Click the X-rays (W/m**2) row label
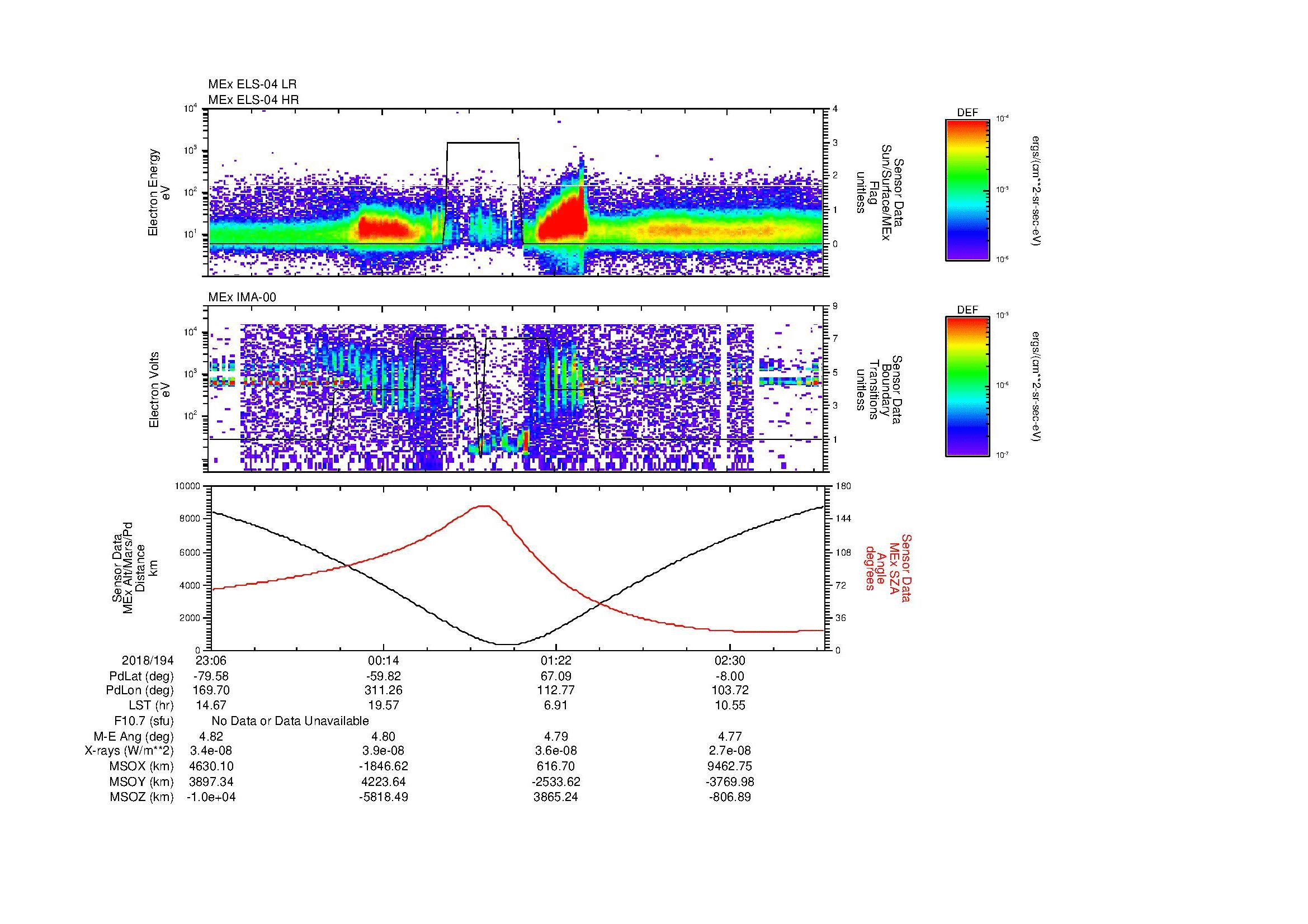Screen dimensions: 1308x924 (x=129, y=751)
